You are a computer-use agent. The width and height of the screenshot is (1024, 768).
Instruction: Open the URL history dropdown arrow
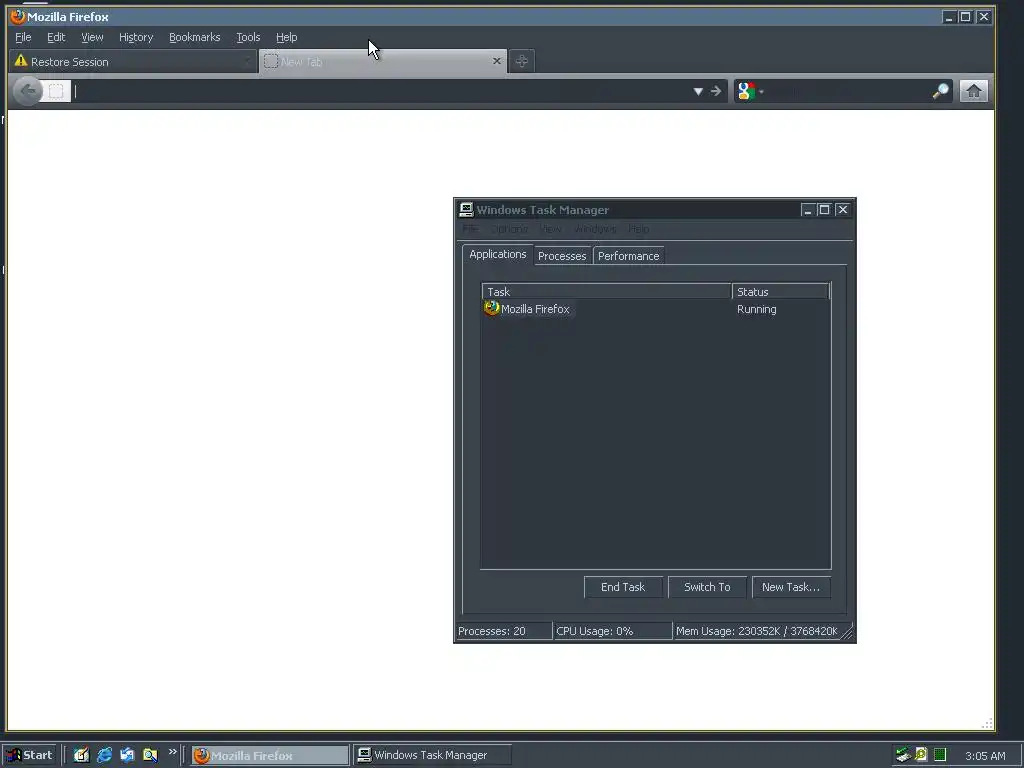coord(698,91)
